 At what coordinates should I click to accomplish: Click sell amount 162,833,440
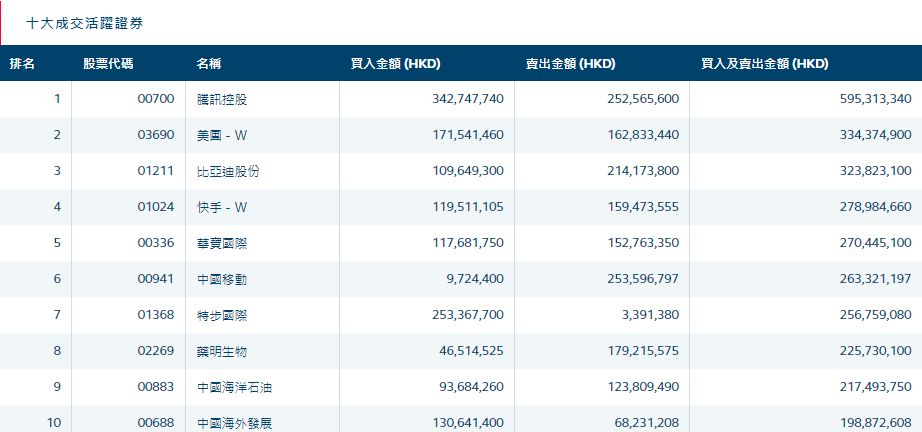tap(643, 135)
